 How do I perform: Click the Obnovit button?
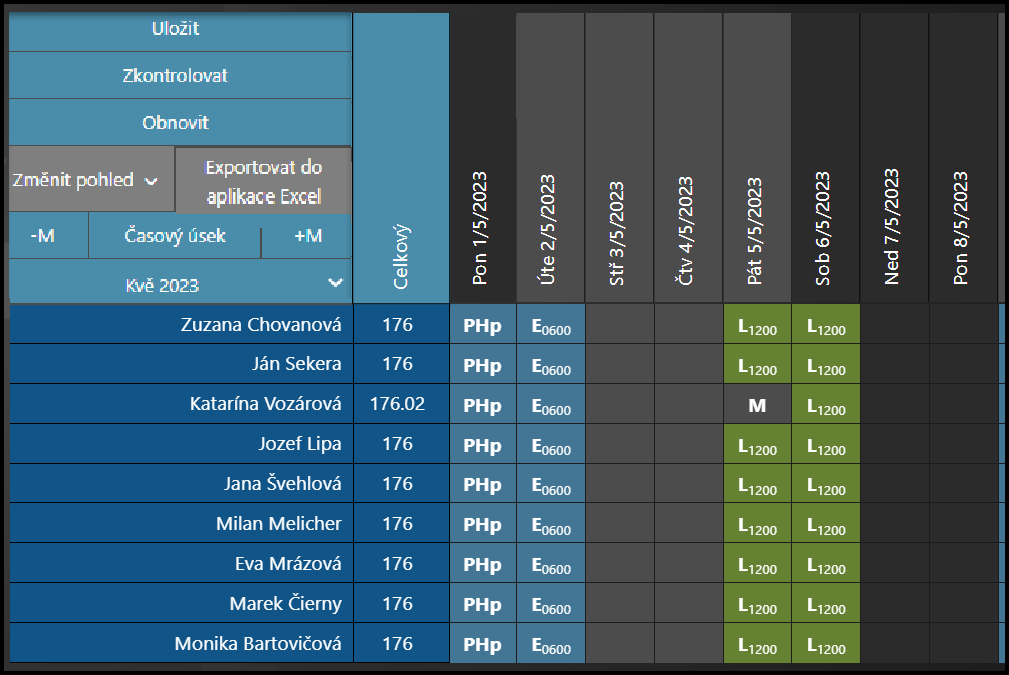176,123
